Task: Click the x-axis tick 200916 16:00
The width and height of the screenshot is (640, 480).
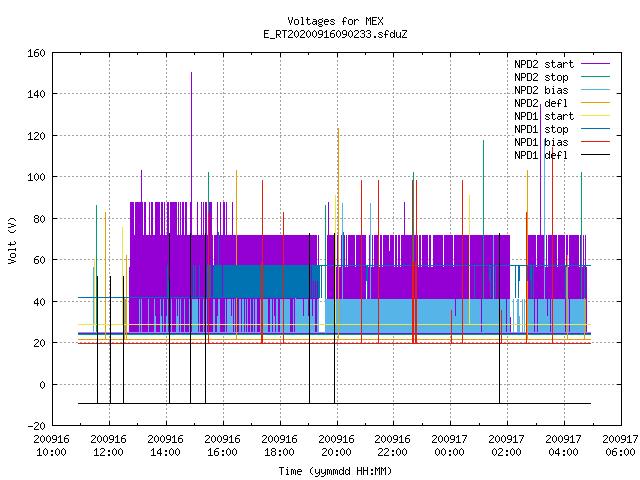Action: point(222,446)
